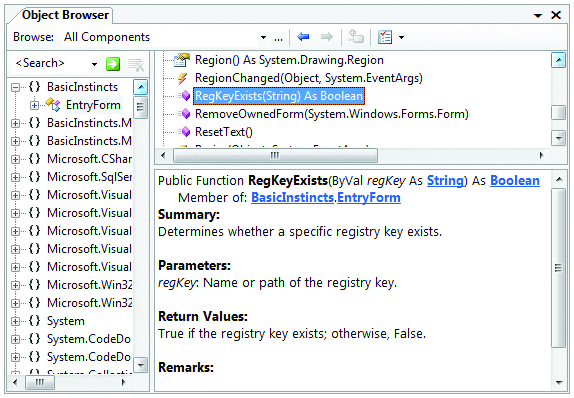574x398 pixels.
Task: Click the members list horizontal scrollbar thumb
Action: (x=275, y=155)
